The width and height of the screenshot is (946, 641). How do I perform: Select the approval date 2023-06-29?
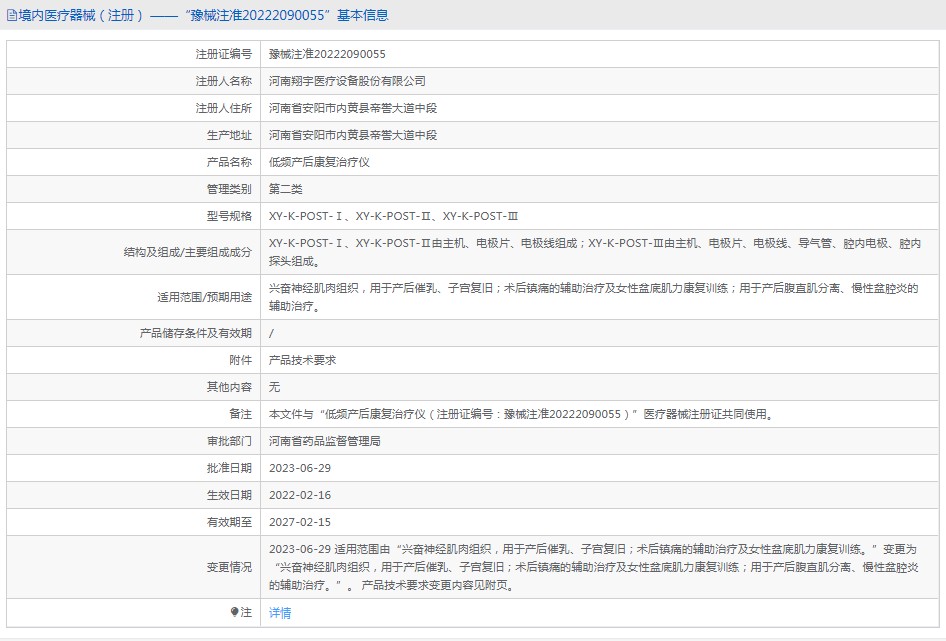(x=300, y=468)
